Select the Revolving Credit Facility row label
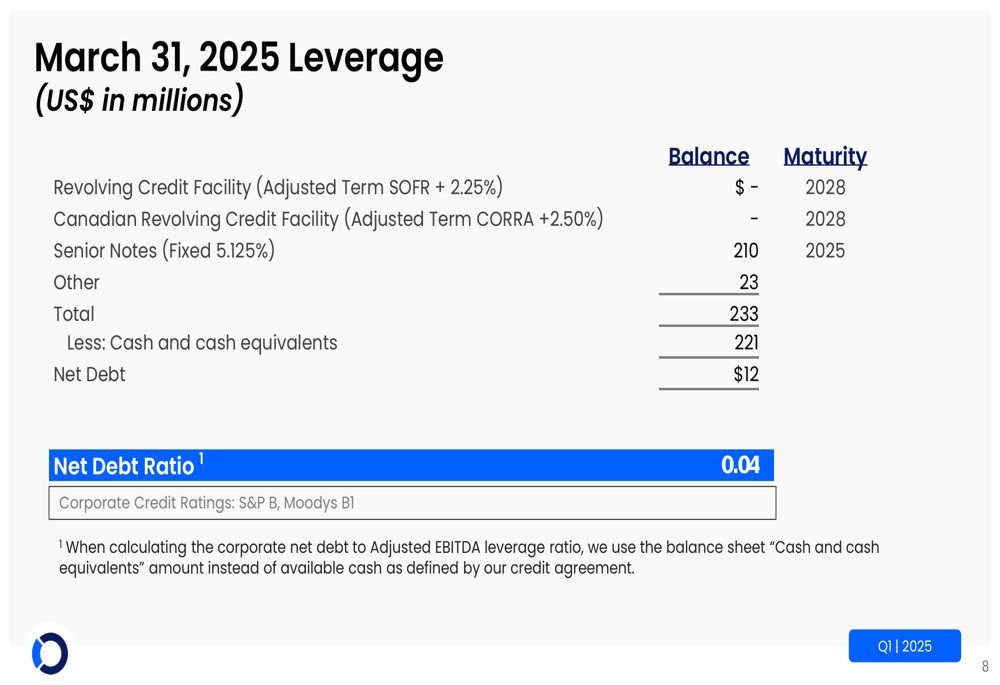This screenshot has height=685, width=1000. pos(278,188)
